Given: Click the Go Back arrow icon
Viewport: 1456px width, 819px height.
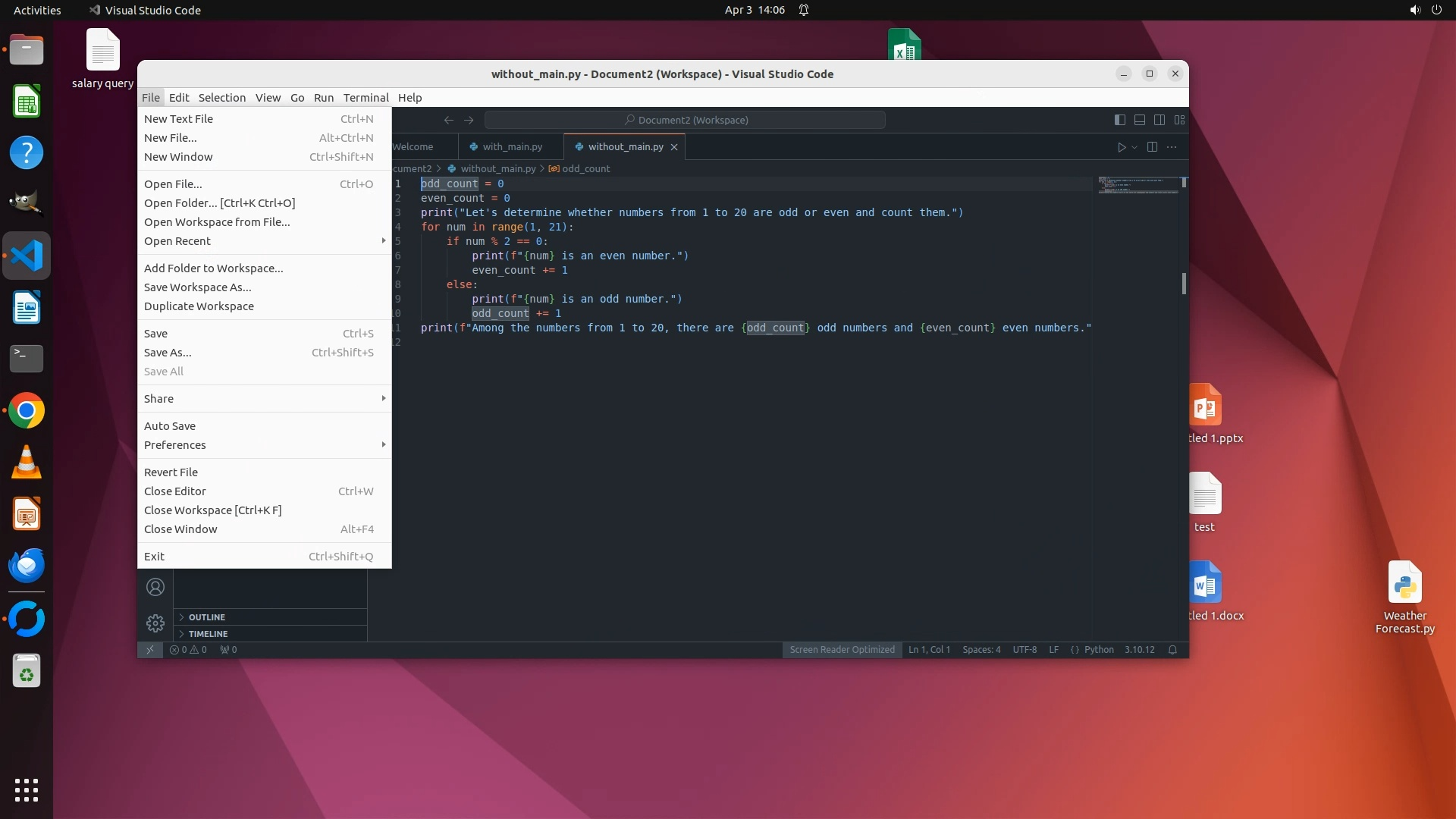Looking at the screenshot, I should 449,120.
